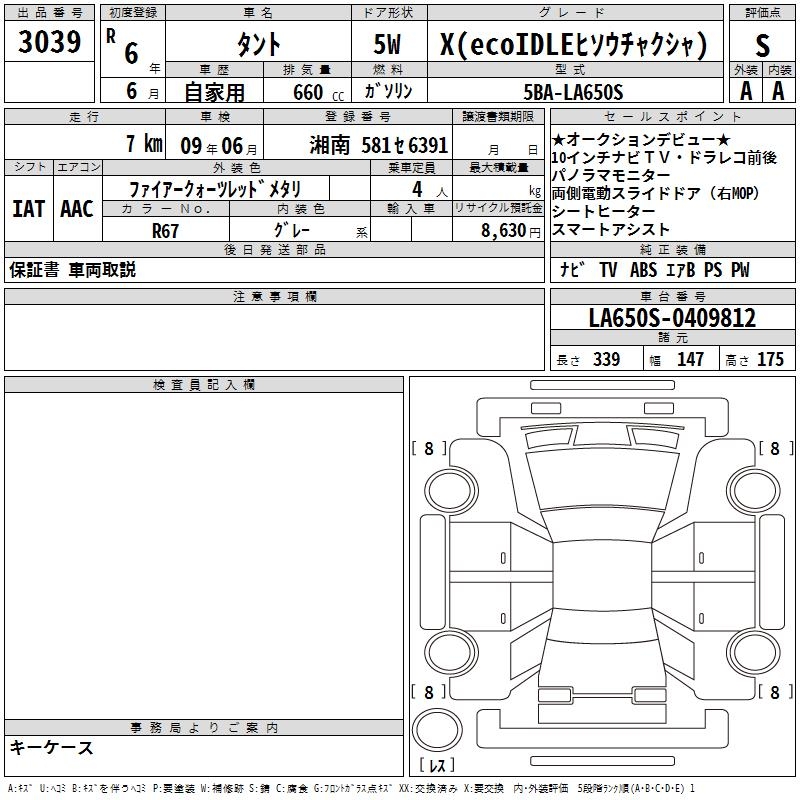This screenshot has height=800, width=800.
Task: Click the overall score S
Action: pos(762,45)
